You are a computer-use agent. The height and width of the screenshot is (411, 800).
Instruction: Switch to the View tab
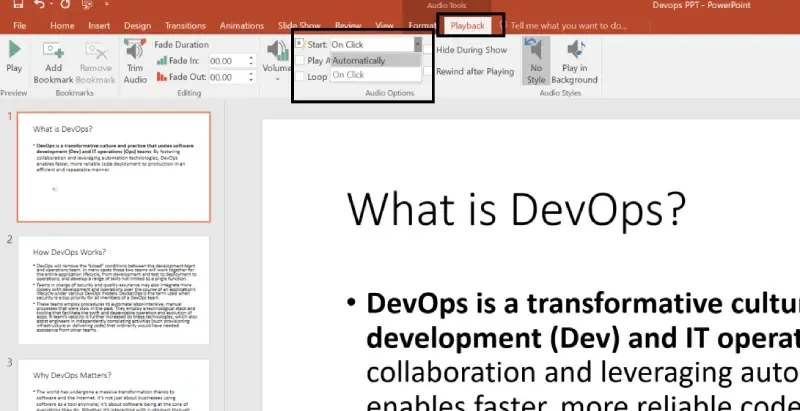tap(384, 25)
